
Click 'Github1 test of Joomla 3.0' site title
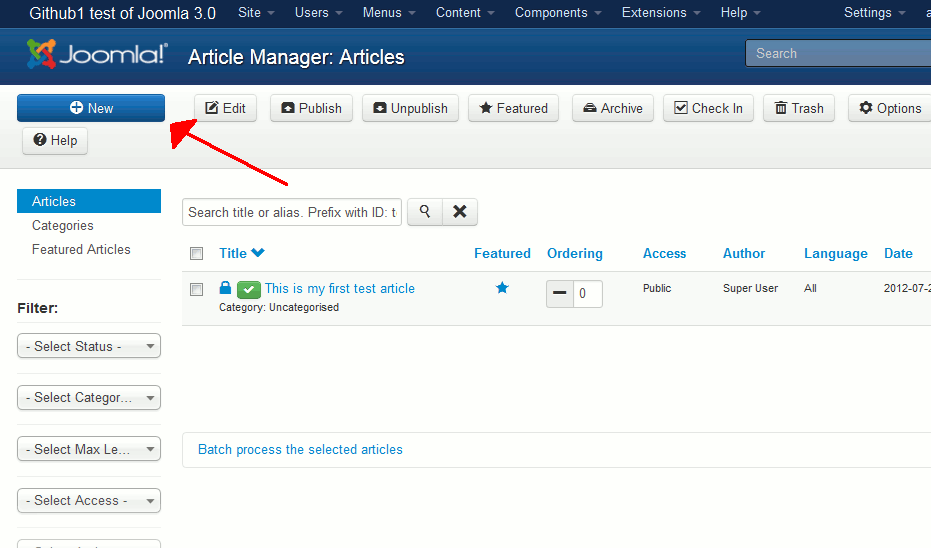122,13
